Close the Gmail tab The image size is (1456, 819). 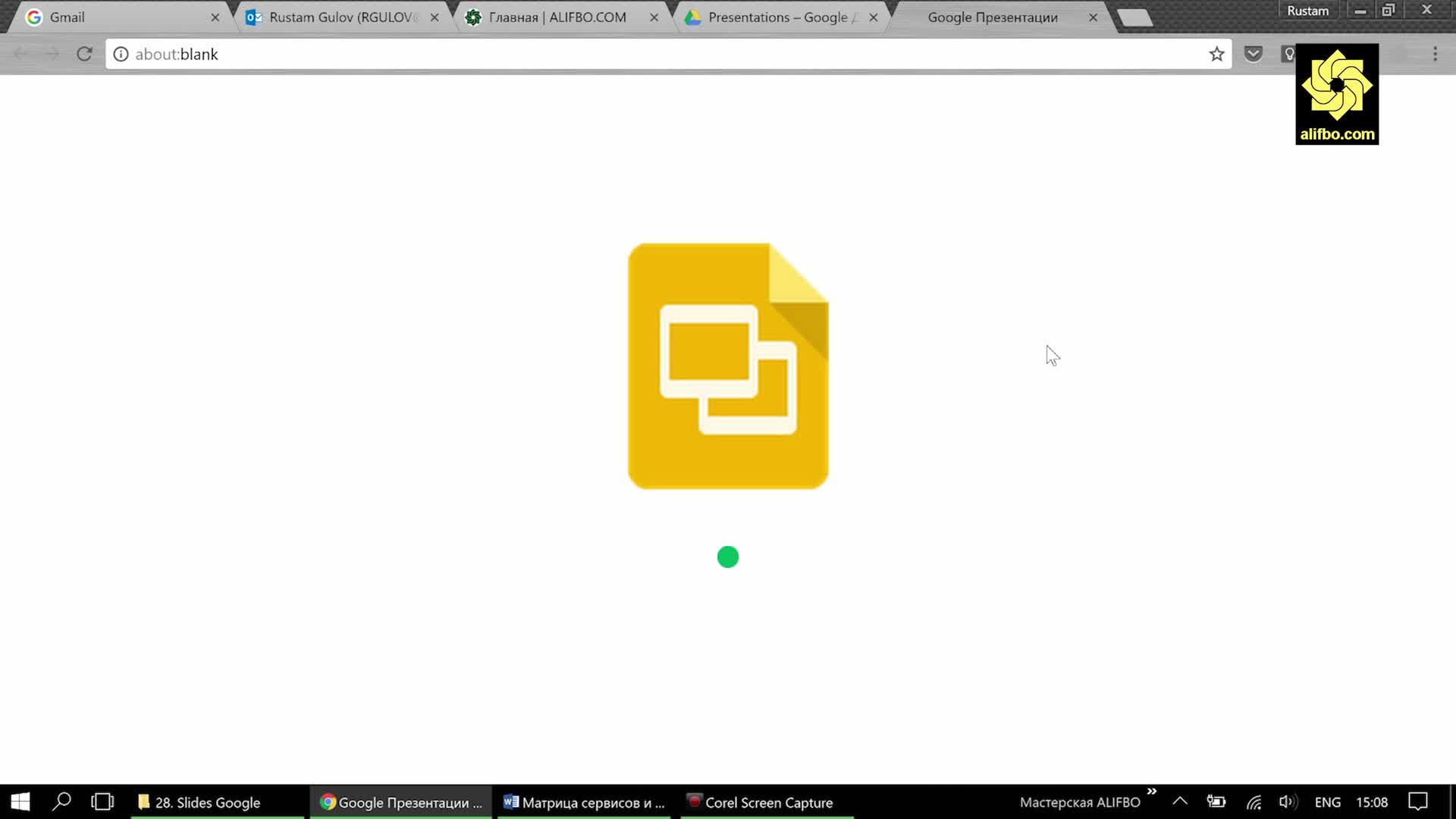[x=215, y=17]
